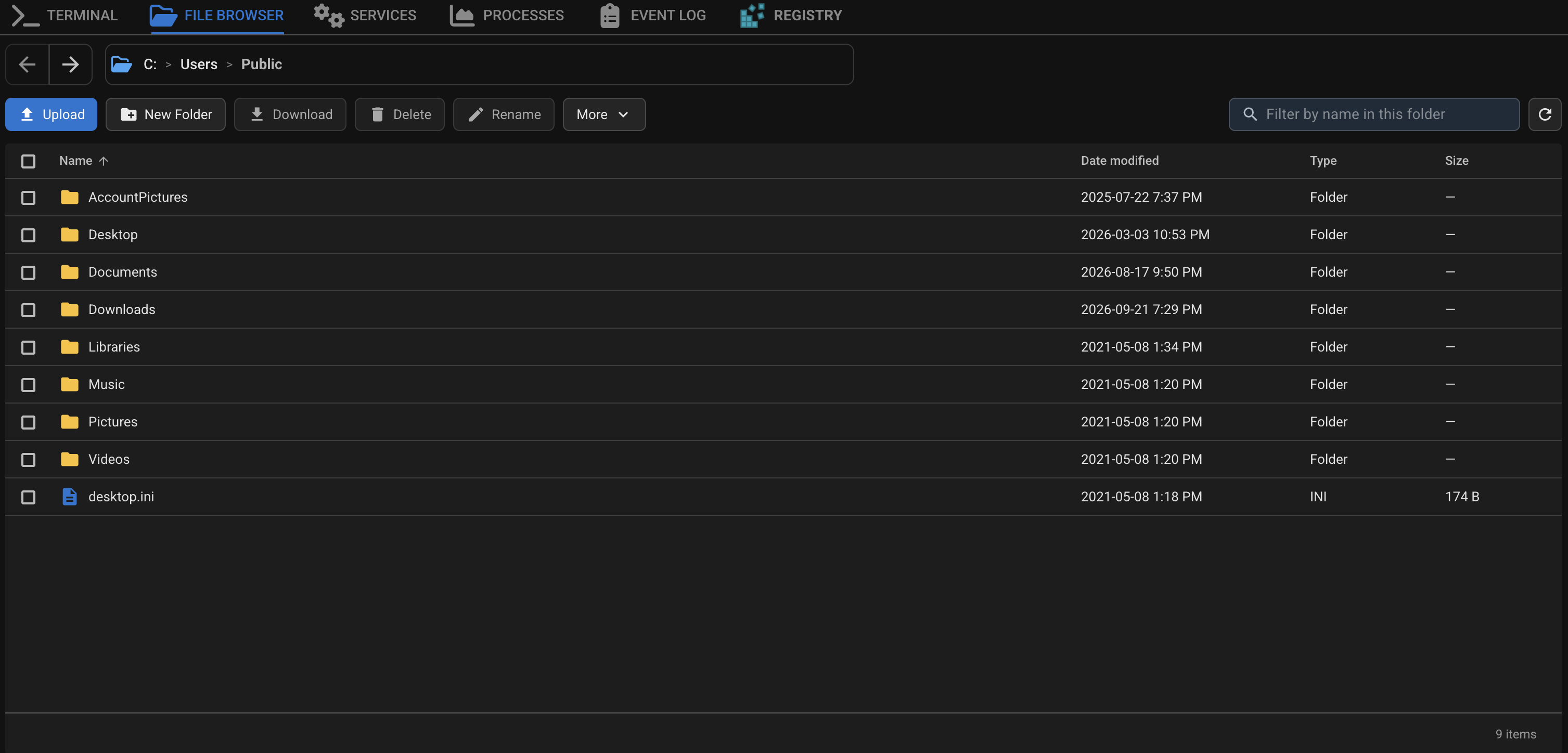
Task: Tick the AccountPictures row checkbox
Action: click(28, 198)
